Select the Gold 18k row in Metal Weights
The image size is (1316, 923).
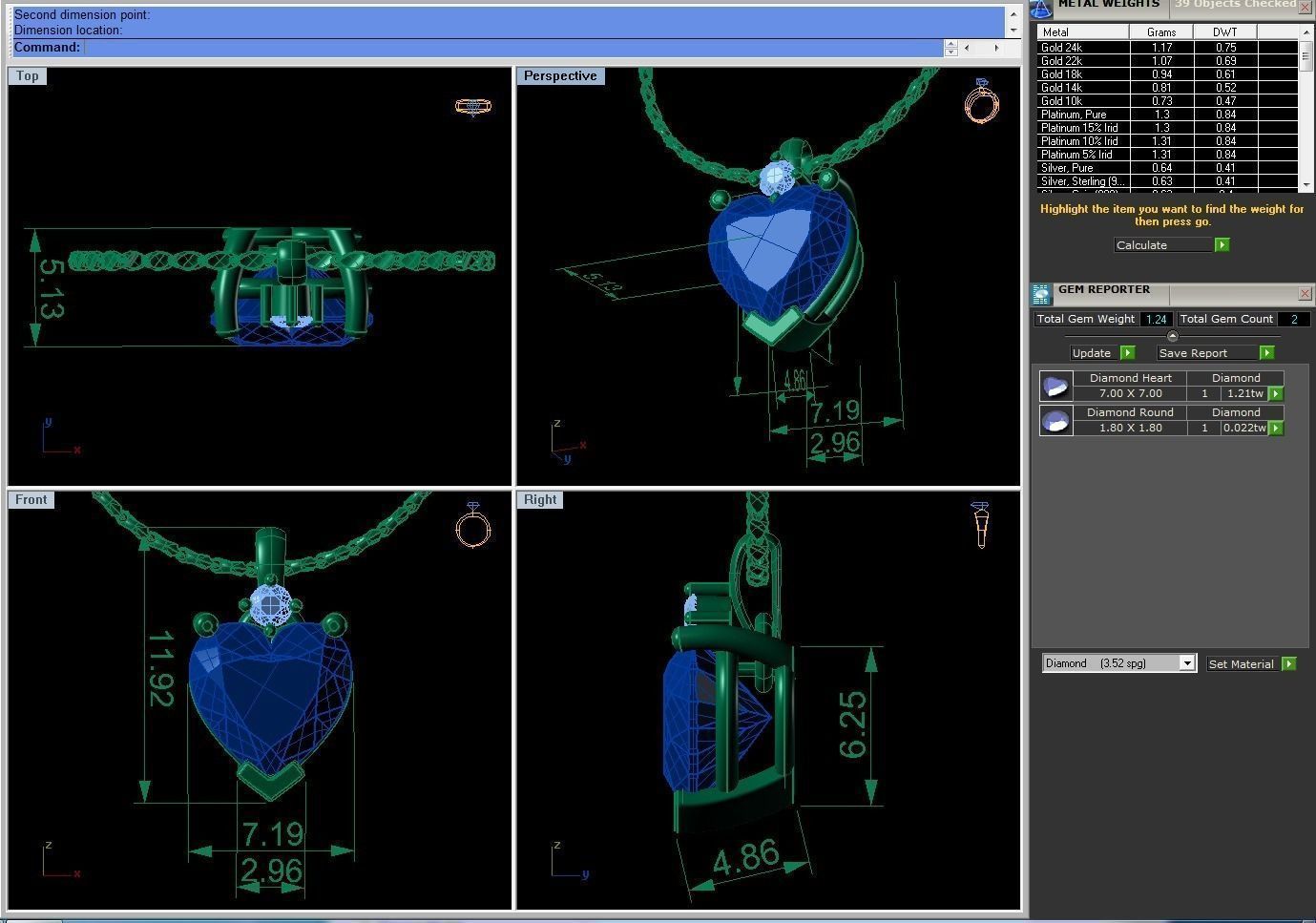[1082, 74]
